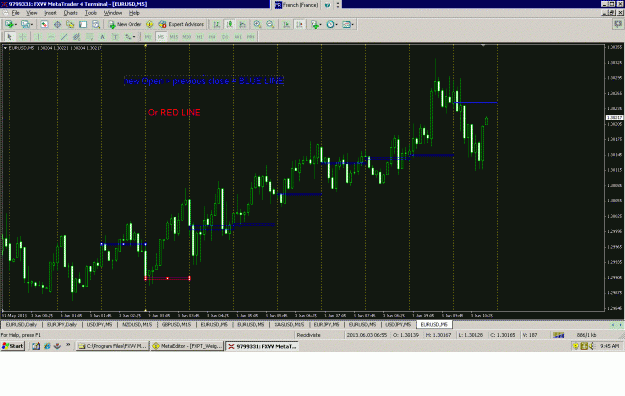Select the equidistant channel tool
Viewport: 625px width, 396px height.
(x=77, y=37)
